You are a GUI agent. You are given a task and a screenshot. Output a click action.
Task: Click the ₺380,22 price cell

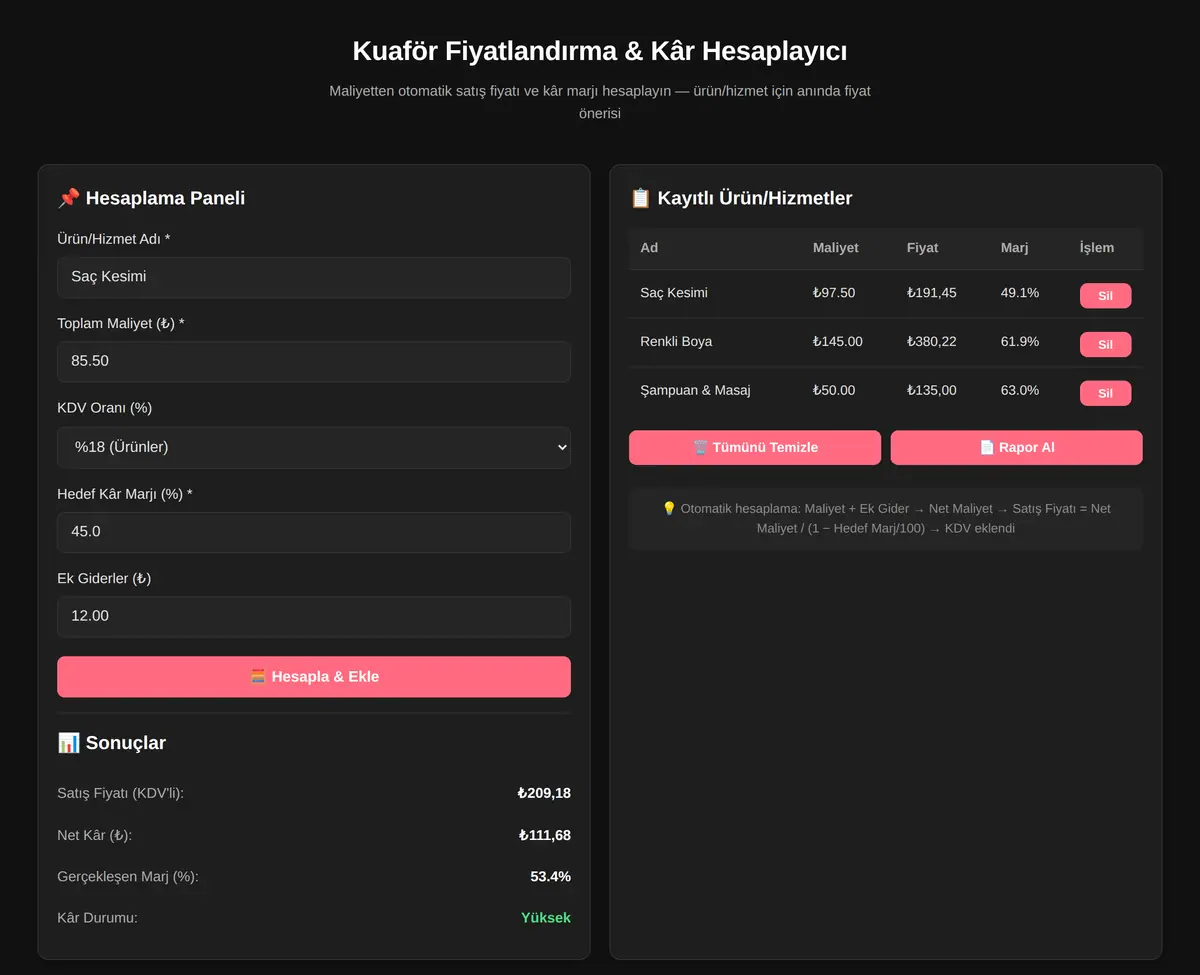(932, 342)
